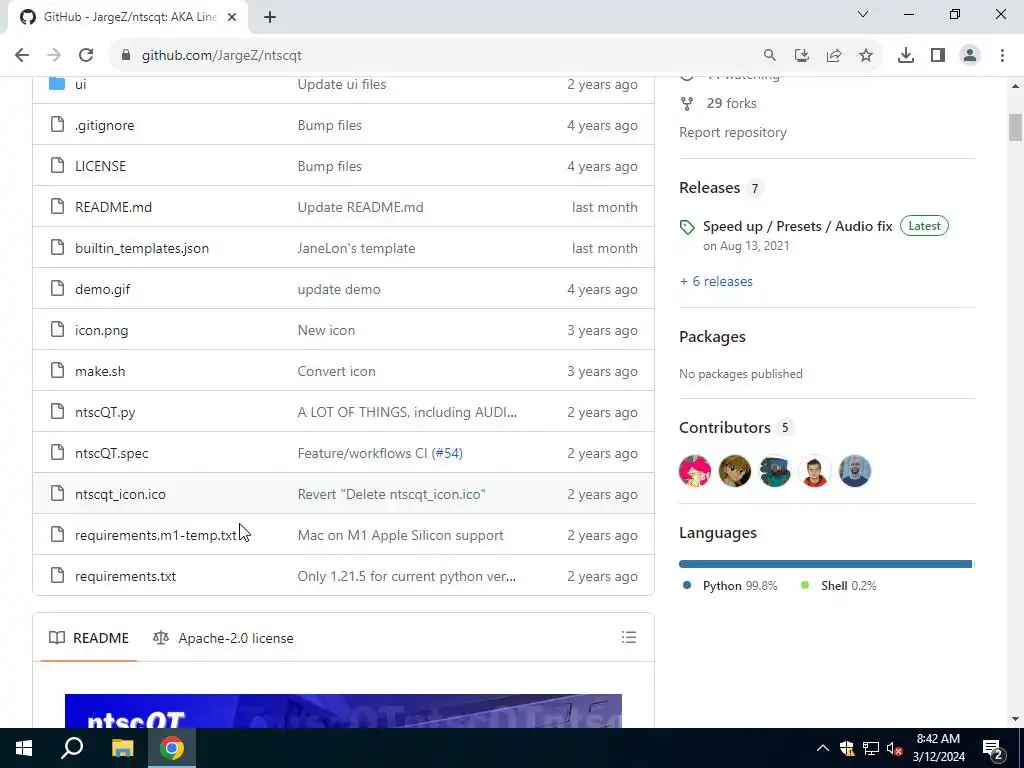Screen dimensions: 1024x768
Task: Open the ntscQT.spec file
Action: (x=112, y=453)
